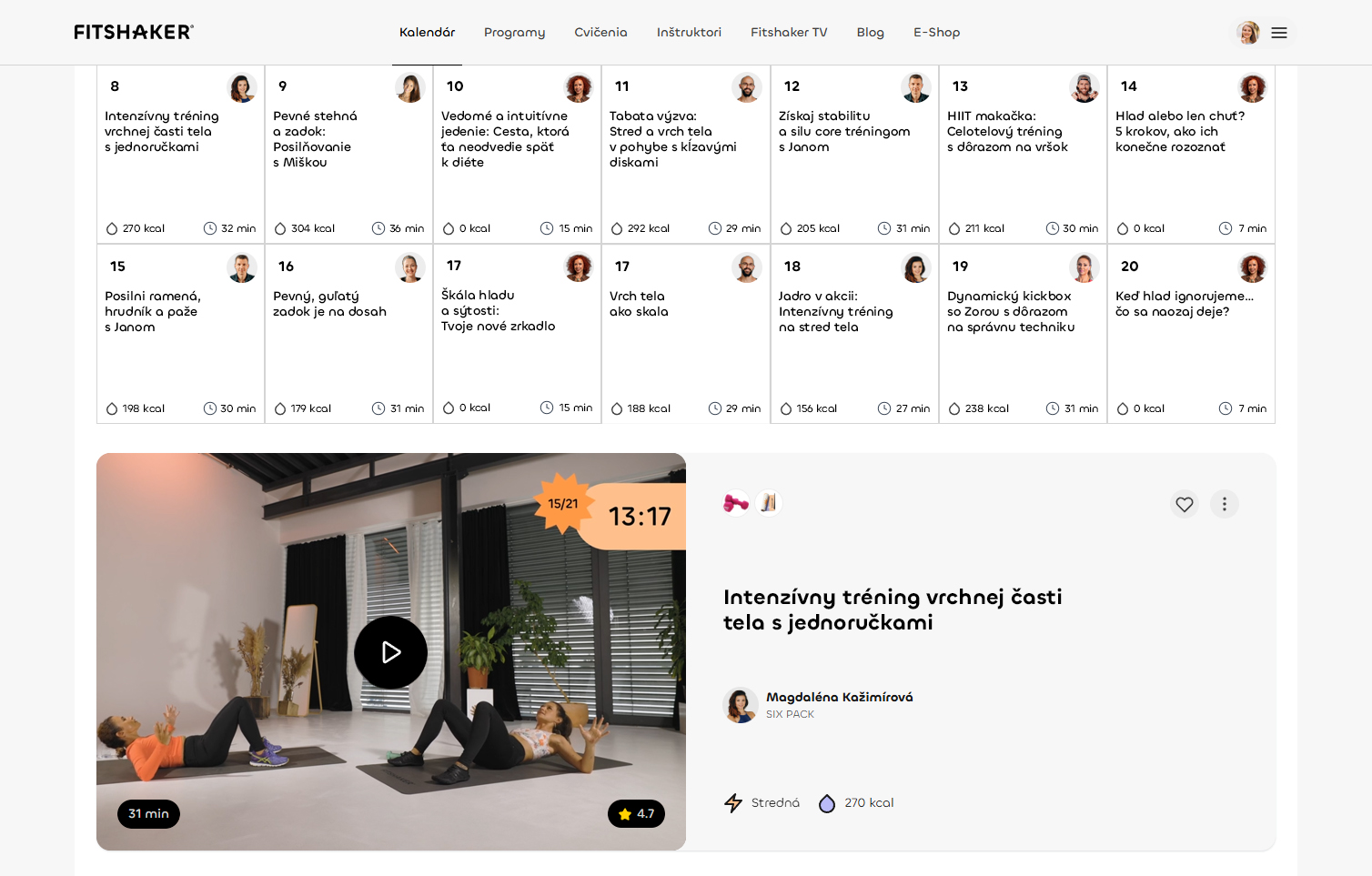This screenshot has height=876, width=1372.
Task: Open the Blog page
Action: point(870,32)
